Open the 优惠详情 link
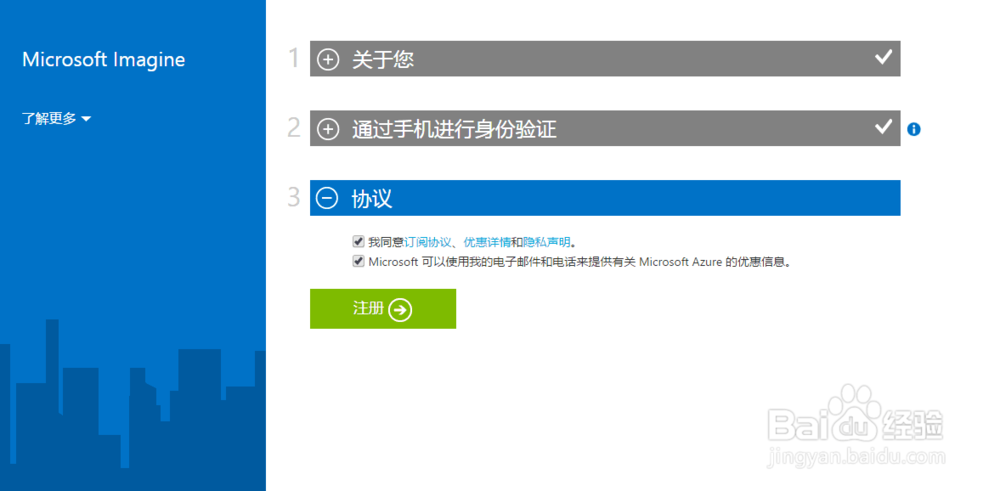The height and width of the screenshot is (491, 1000). (487, 242)
